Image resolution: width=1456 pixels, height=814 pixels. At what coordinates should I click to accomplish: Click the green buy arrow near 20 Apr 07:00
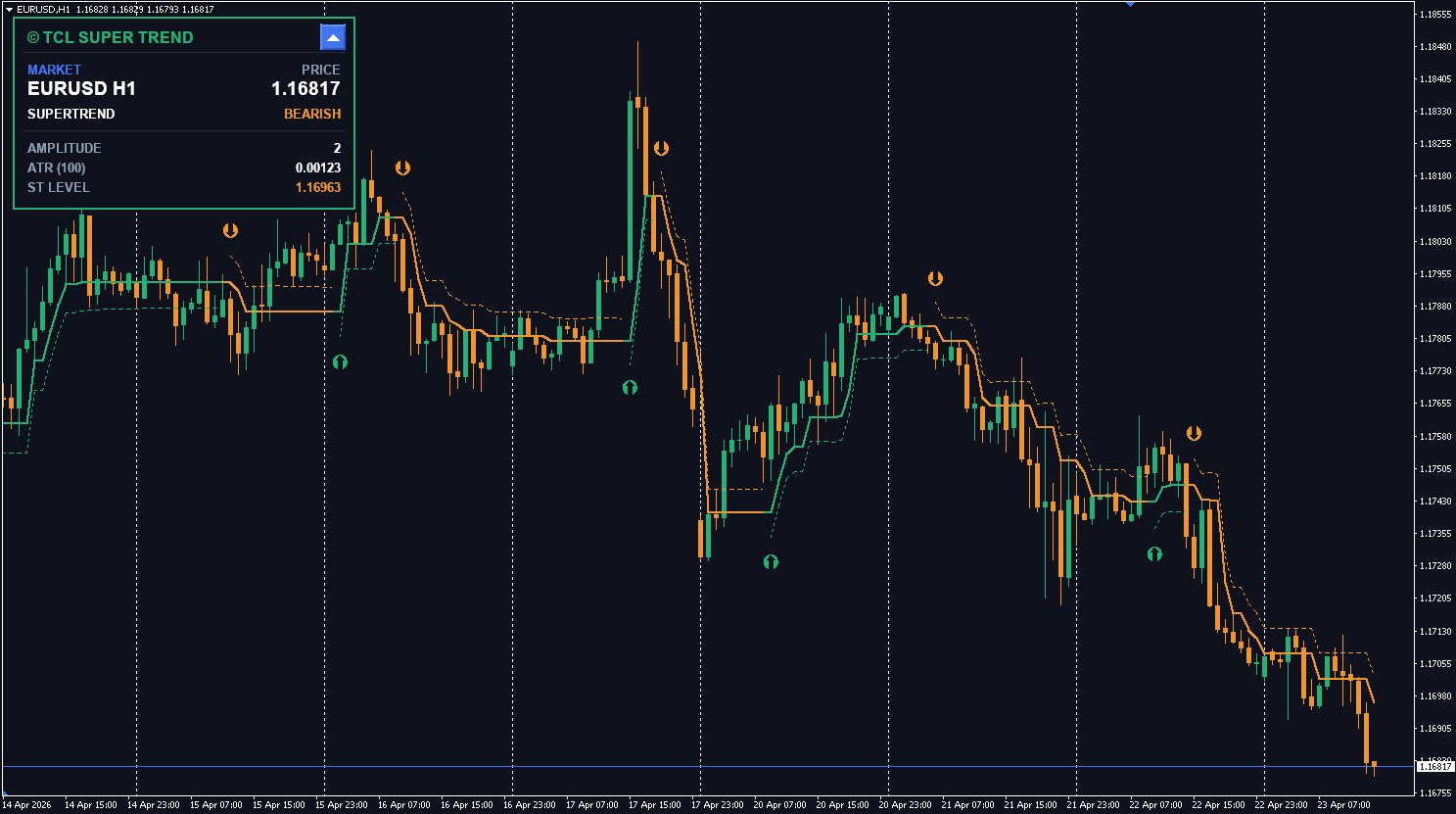[x=771, y=561]
